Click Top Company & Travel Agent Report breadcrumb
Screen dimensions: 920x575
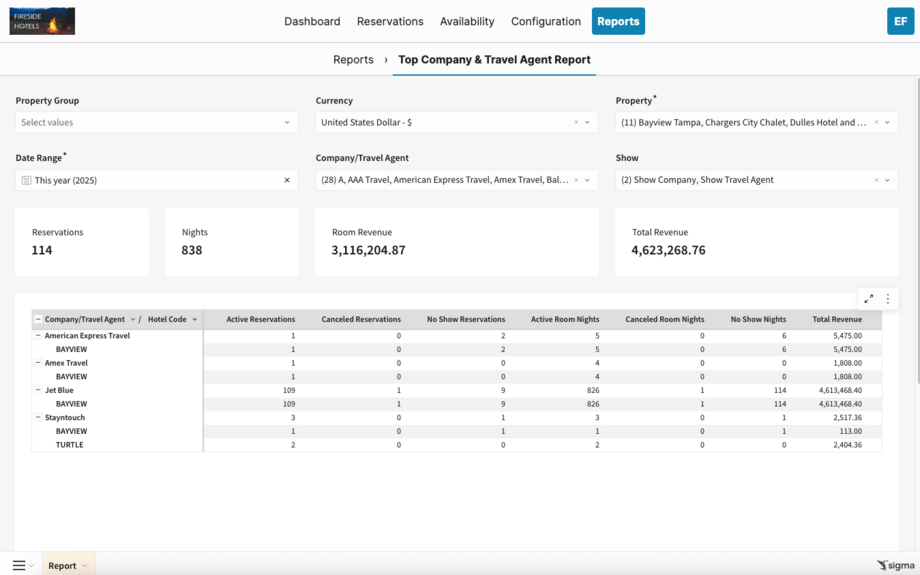[x=494, y=59]
